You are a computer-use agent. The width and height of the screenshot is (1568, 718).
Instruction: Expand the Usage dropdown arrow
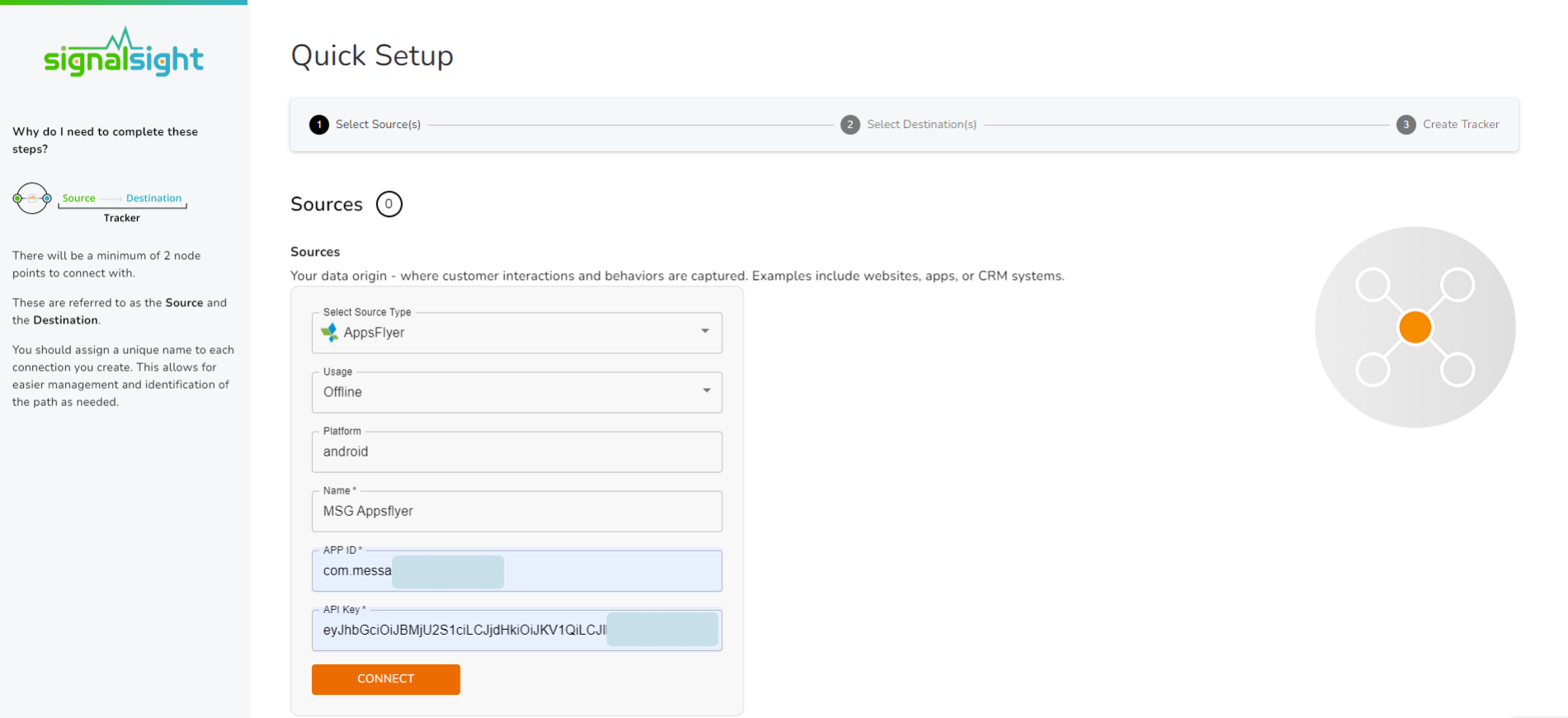click(x=706, y=390)
